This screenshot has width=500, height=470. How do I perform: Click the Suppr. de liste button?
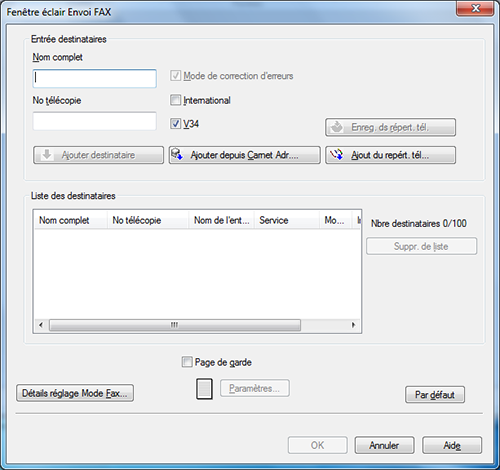click(422, 246)
